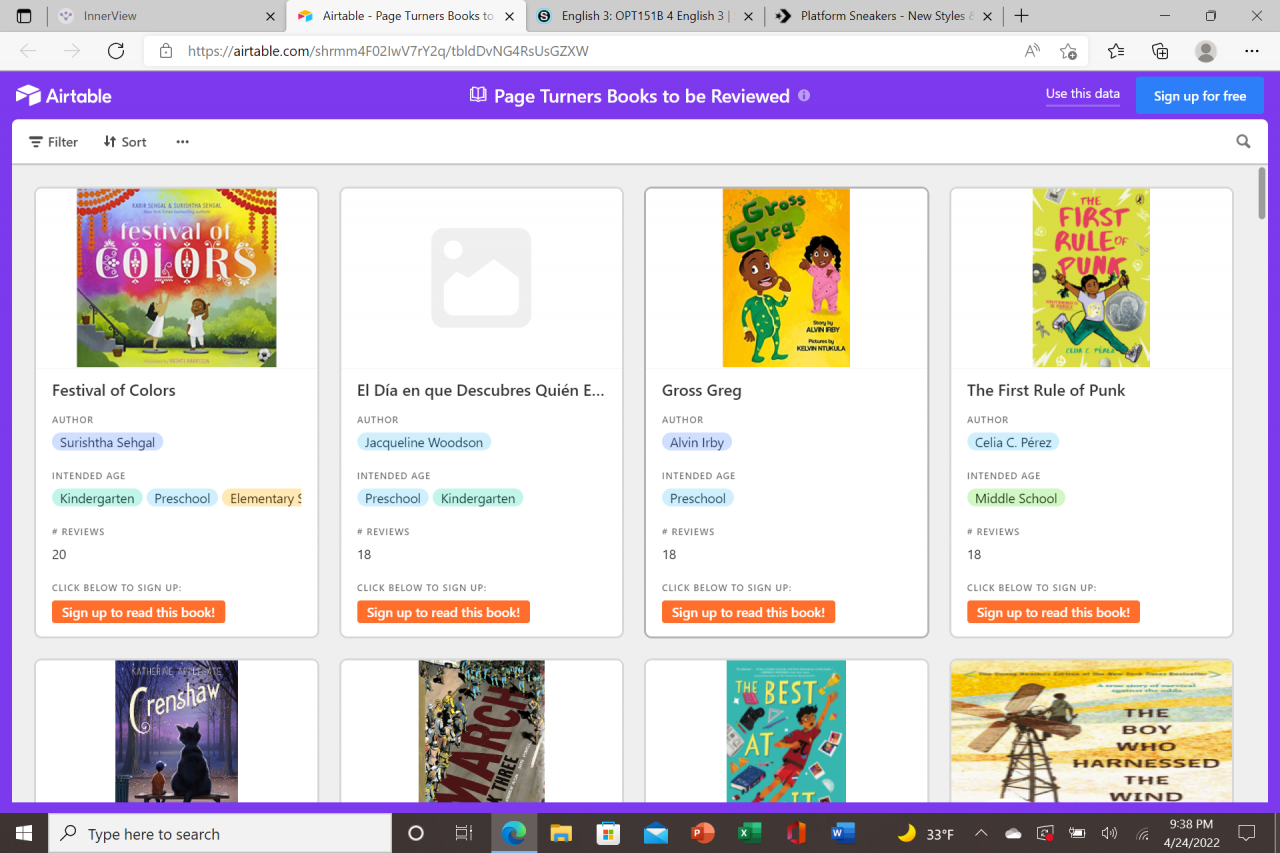Sign up to read Festival of Colors
This screenshot has width=1280, height=853.
tap(138, 612)
